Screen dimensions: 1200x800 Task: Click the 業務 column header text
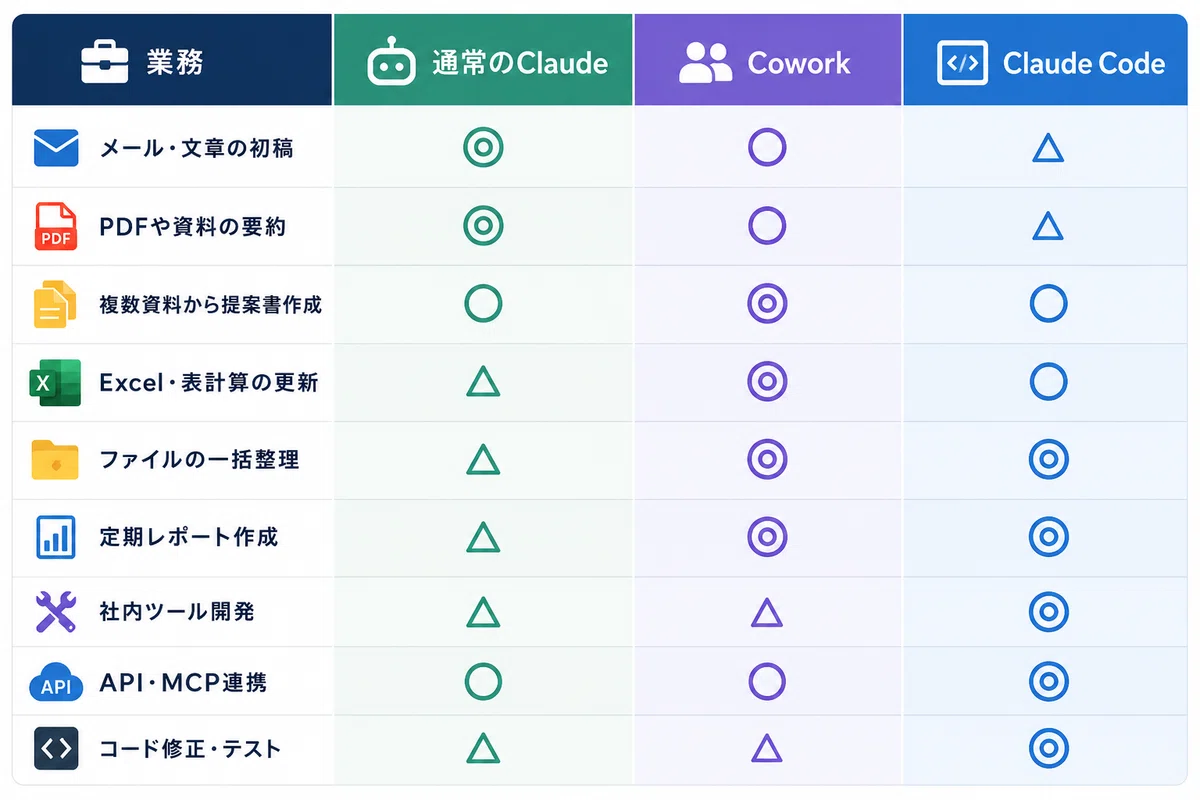[174, 63]
